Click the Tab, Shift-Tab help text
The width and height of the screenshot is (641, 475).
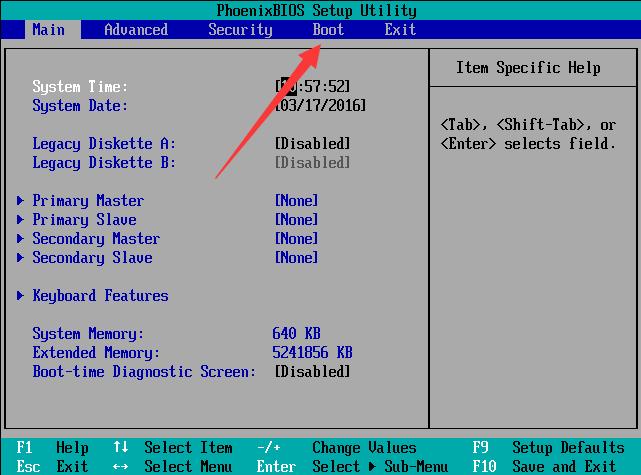(528, 134)
